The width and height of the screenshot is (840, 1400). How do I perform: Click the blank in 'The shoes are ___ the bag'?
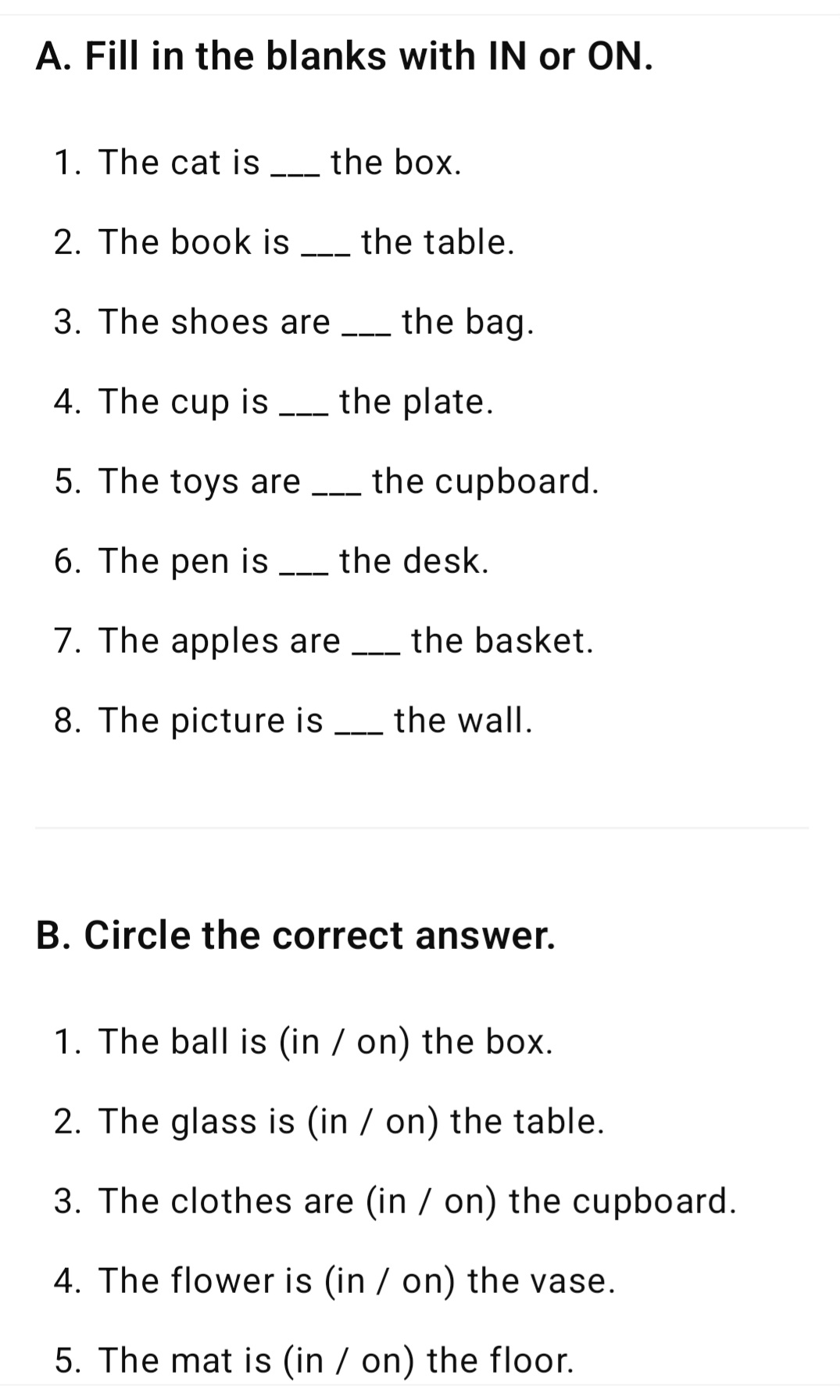(366, 333)
